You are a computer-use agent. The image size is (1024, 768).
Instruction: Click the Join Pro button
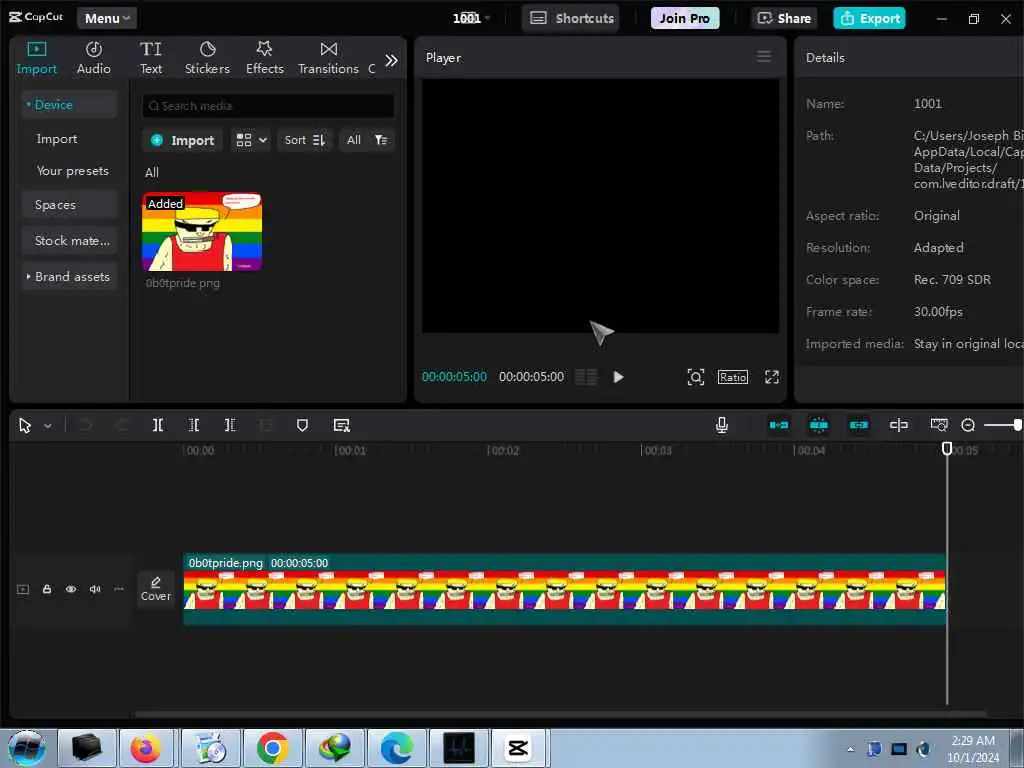coord(684,18)
